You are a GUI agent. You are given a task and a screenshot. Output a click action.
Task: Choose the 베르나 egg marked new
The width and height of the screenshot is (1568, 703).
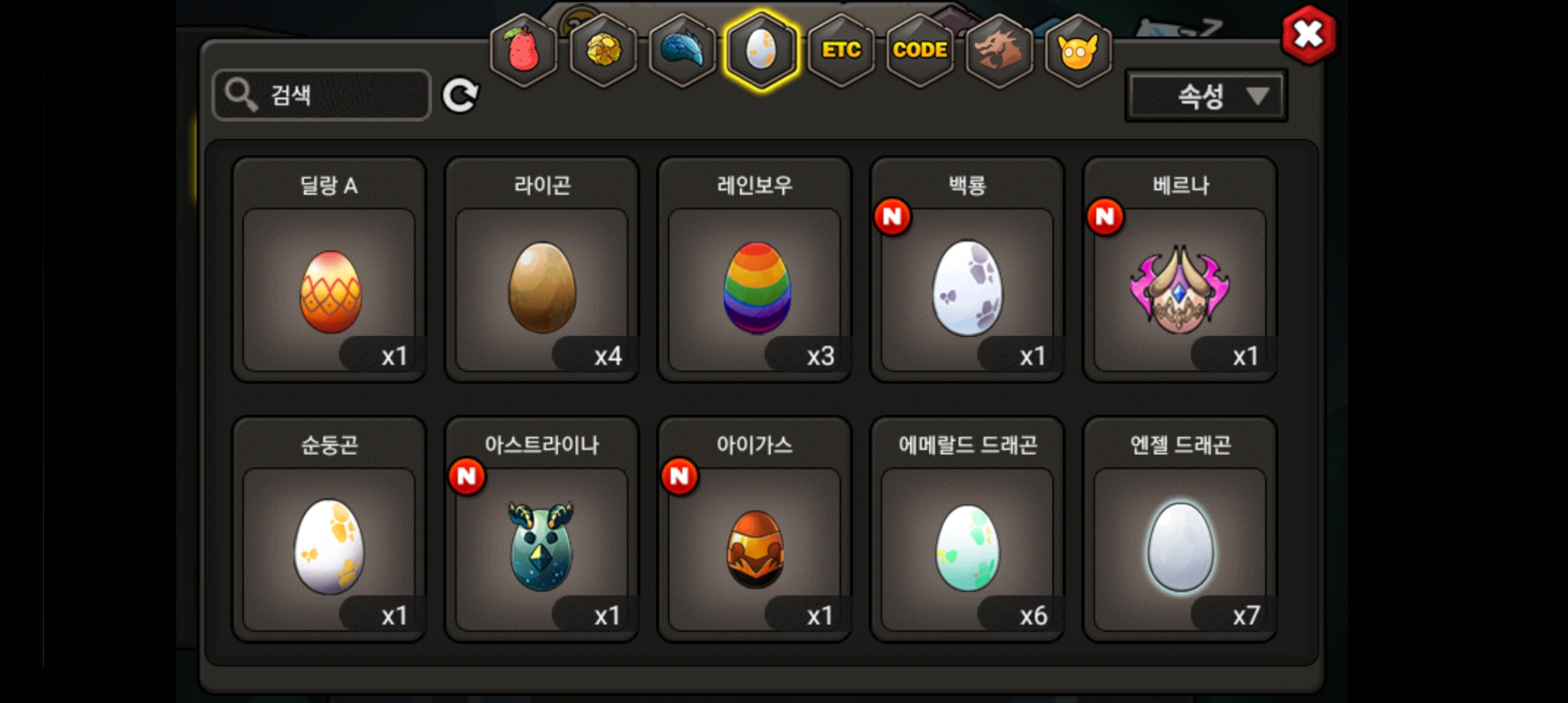[1180, 269]
